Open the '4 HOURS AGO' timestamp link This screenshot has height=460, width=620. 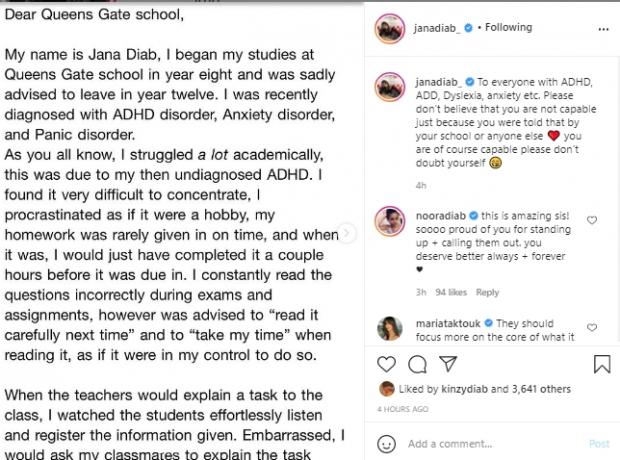pyautogui.click(x=402, y=408)
